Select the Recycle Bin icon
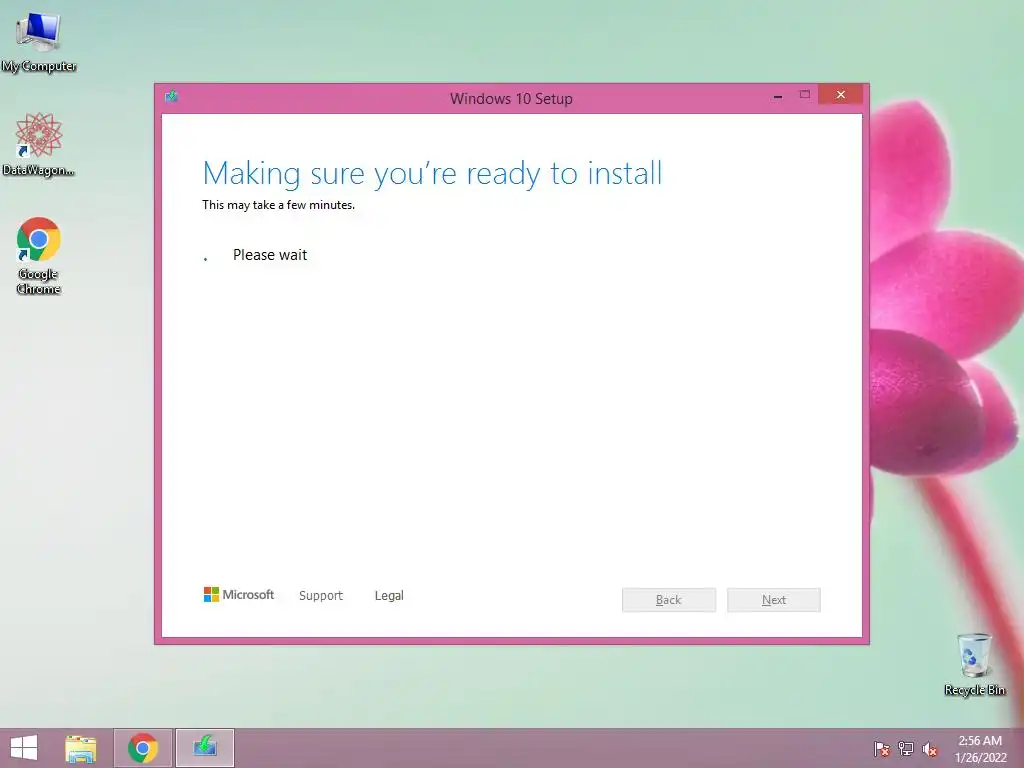1024x768 pixels. coord(974,664)
